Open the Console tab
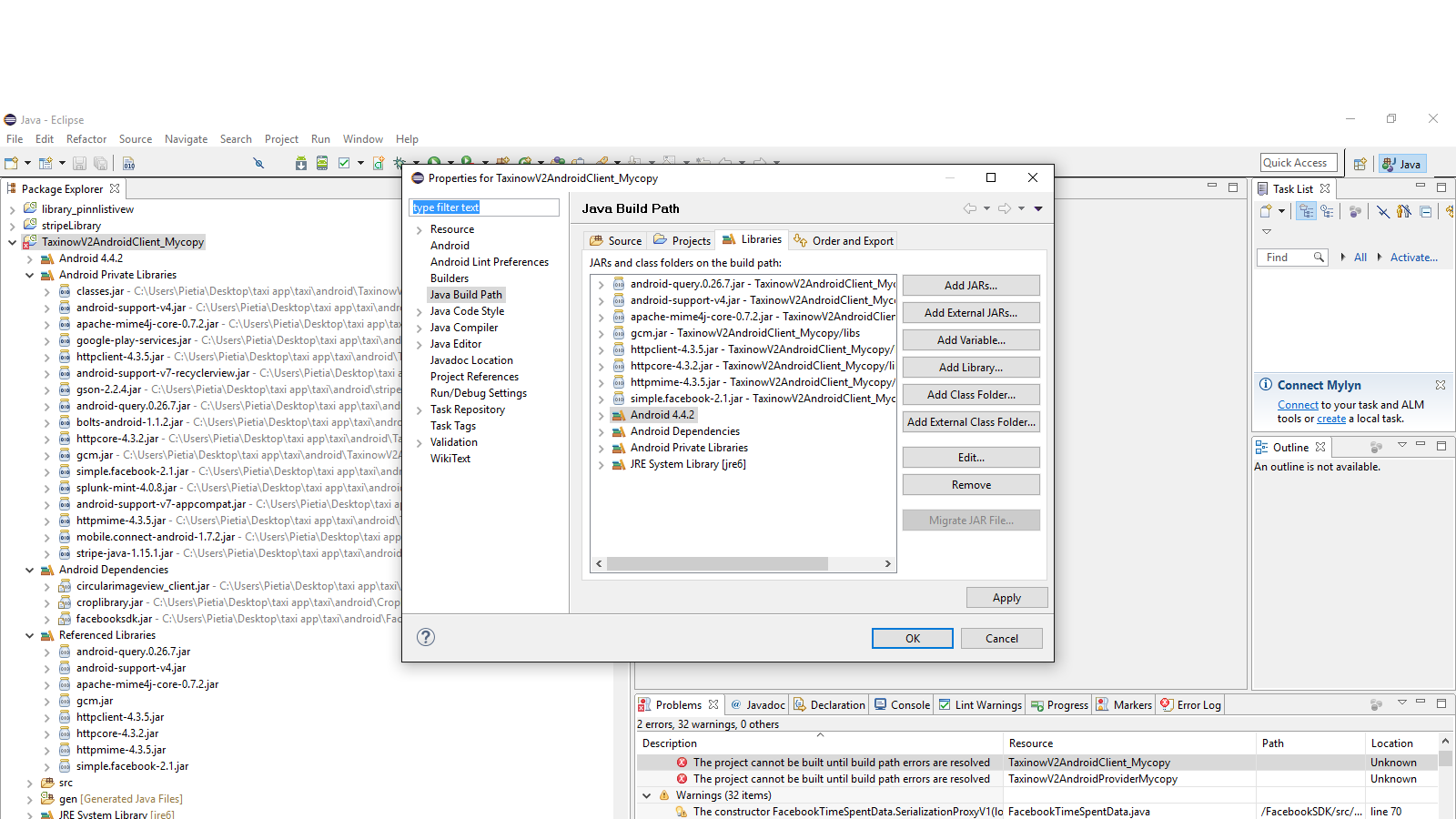 [x=902, y=705]
